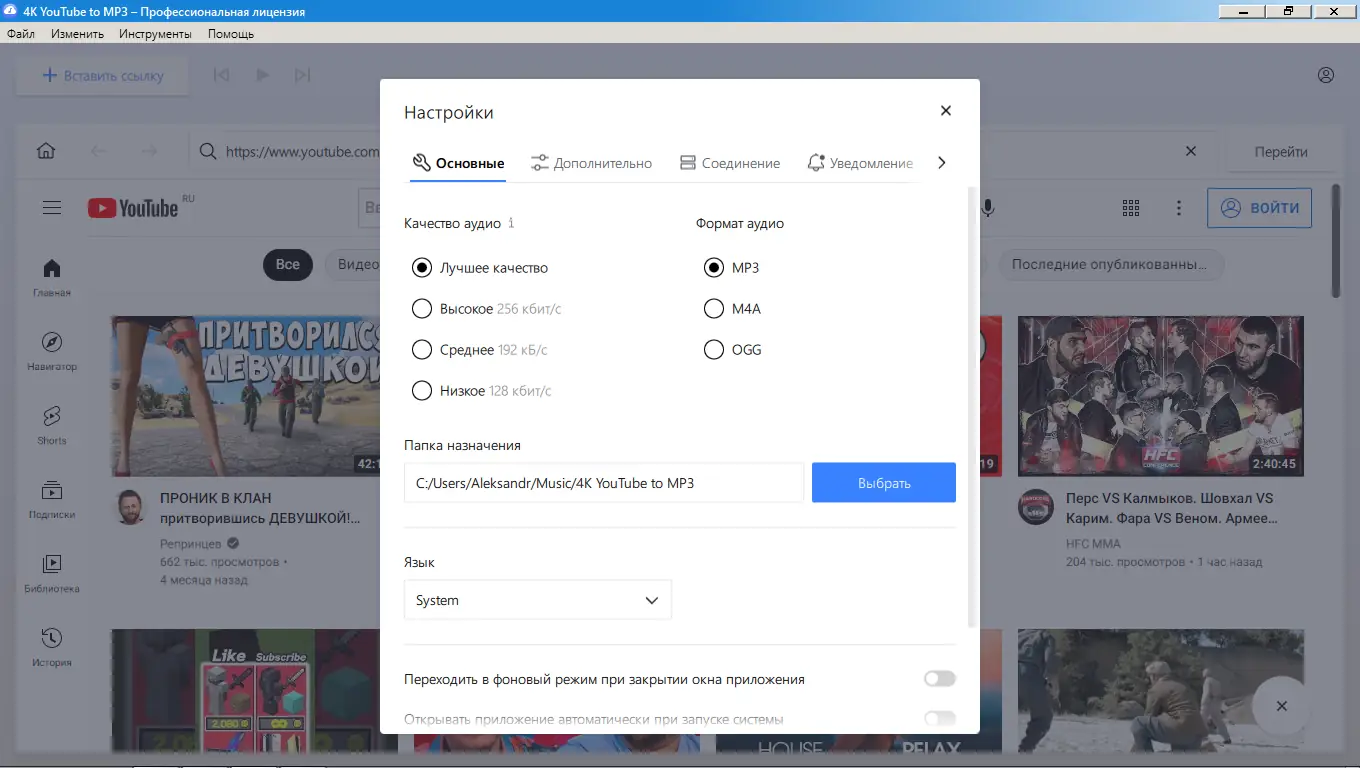
Task: Click the skip-to-previous track icon
Action: point(221,74)
